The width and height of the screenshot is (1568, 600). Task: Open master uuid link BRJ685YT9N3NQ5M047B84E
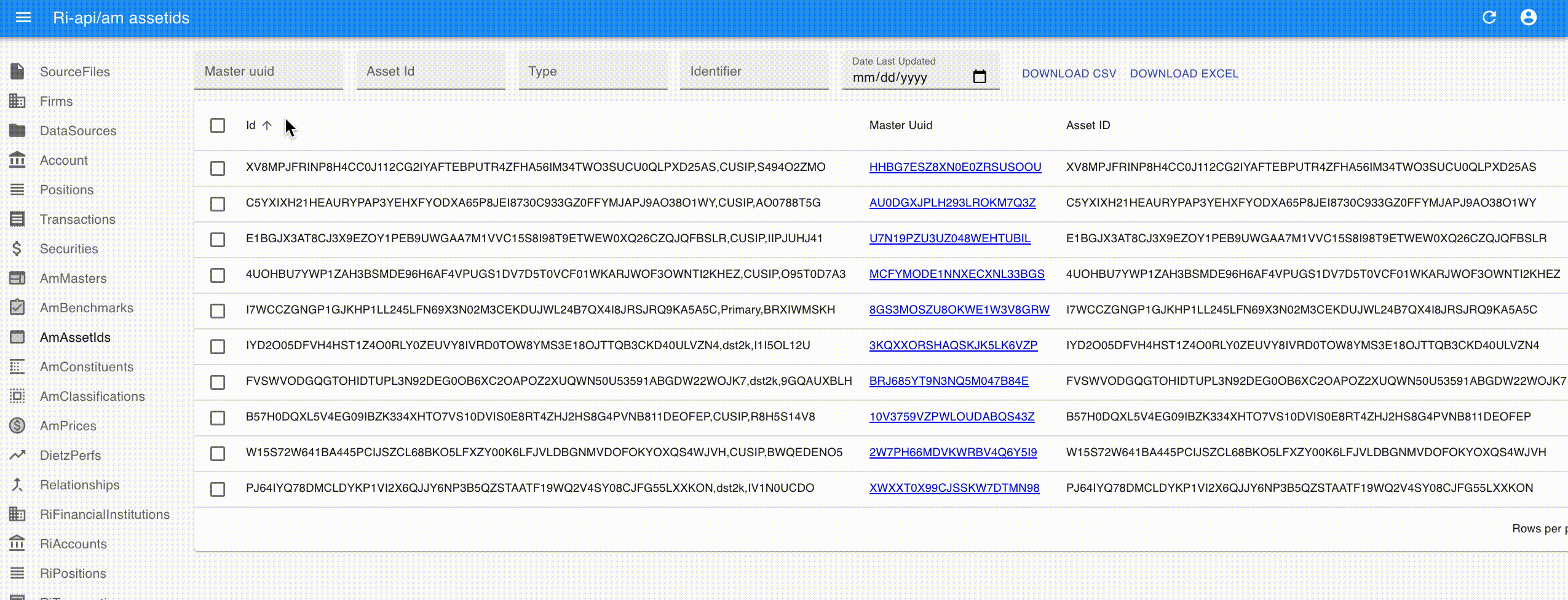pos(949,381)
